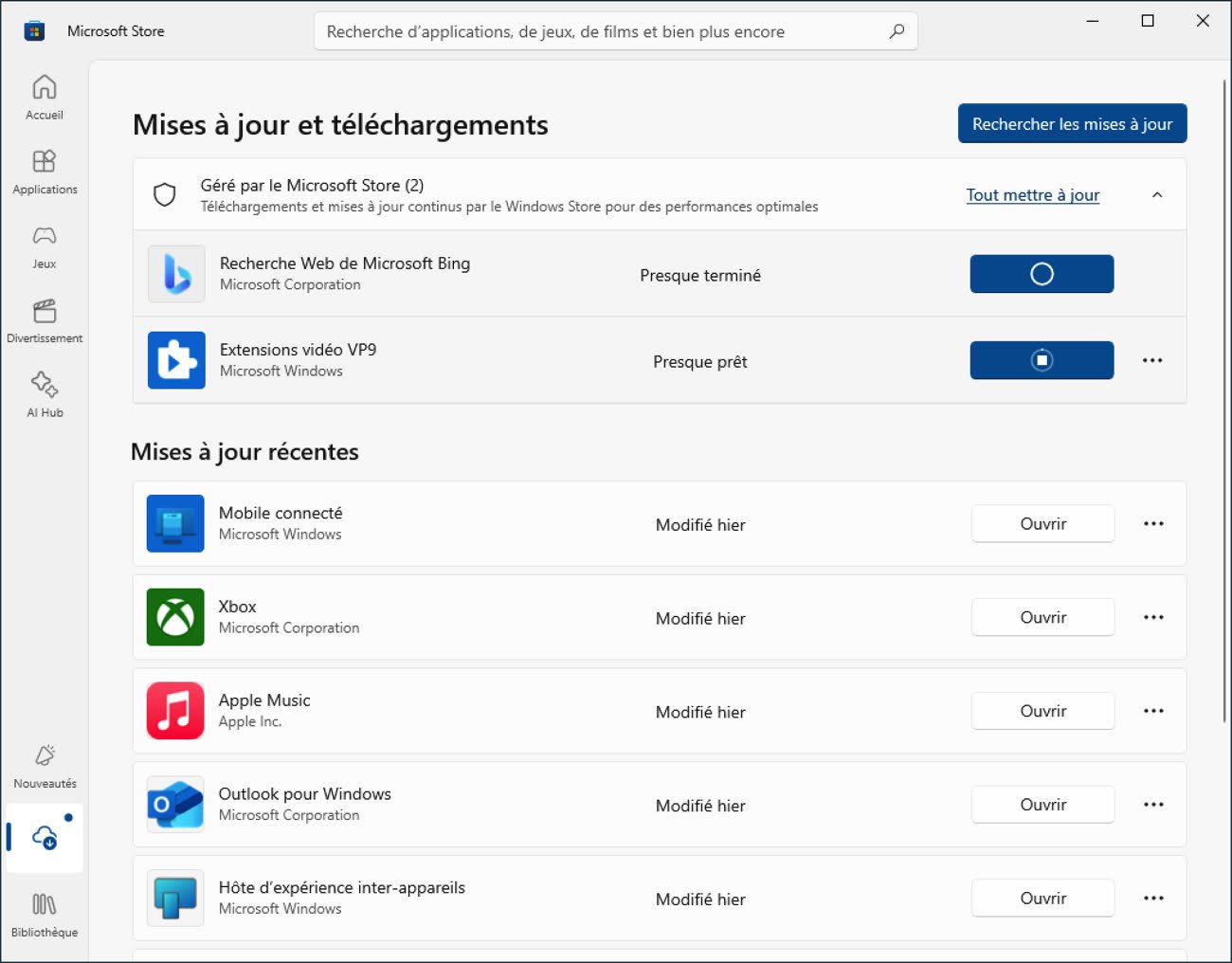Click the Apple Inc. publisher text
Screen dimensions: 1232x963
[x=250, y=721]
